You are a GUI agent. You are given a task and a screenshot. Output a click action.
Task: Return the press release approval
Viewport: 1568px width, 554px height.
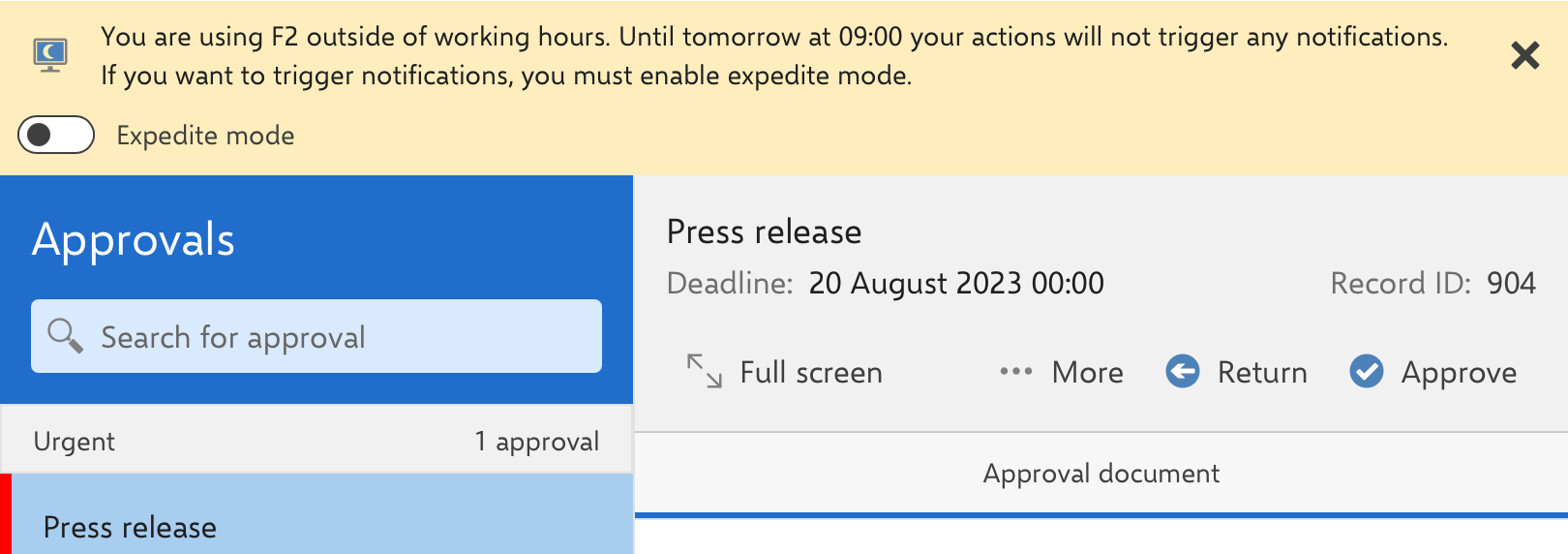[x=1261, y=373]
